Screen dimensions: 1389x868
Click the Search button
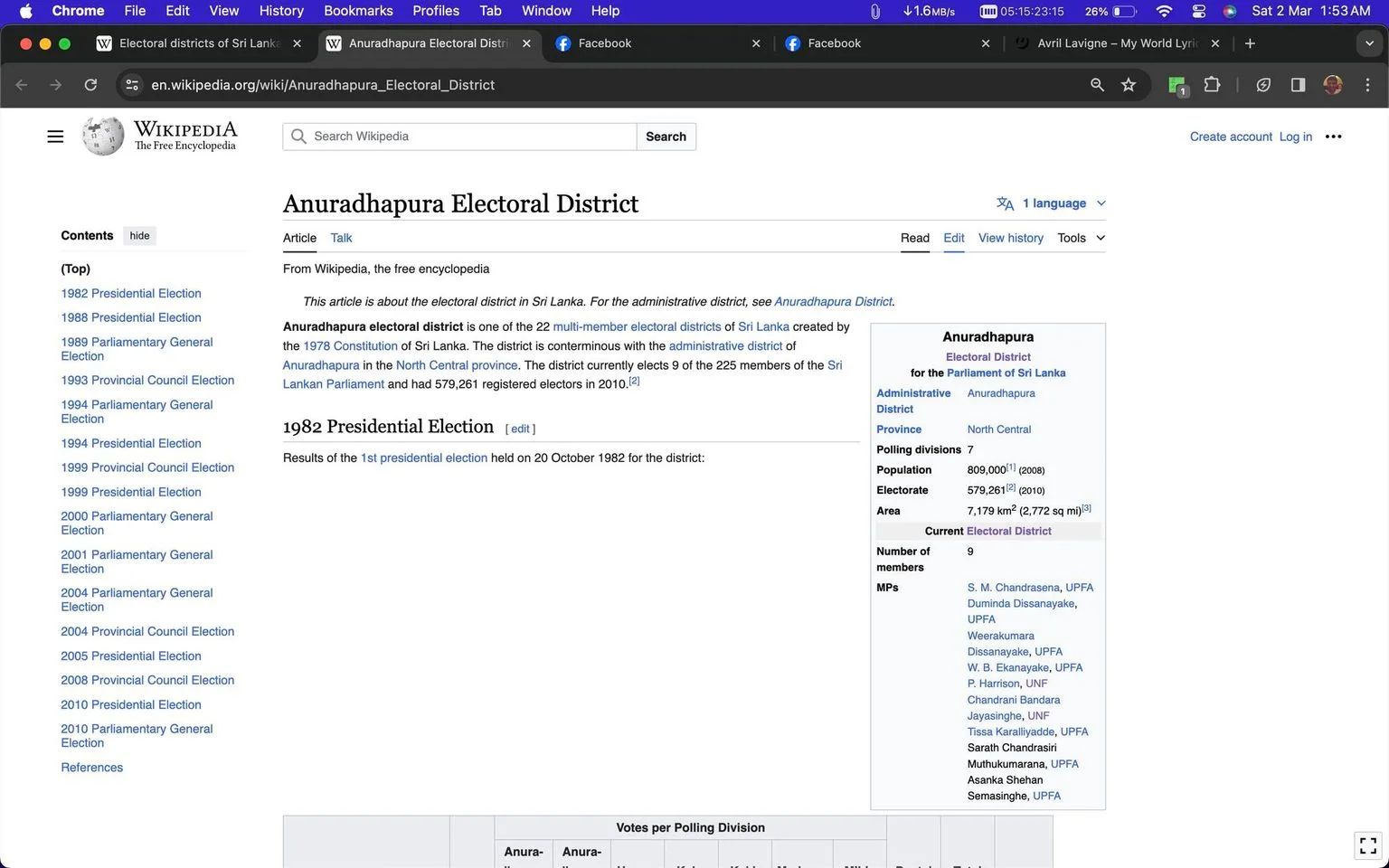tap(666, 137)
